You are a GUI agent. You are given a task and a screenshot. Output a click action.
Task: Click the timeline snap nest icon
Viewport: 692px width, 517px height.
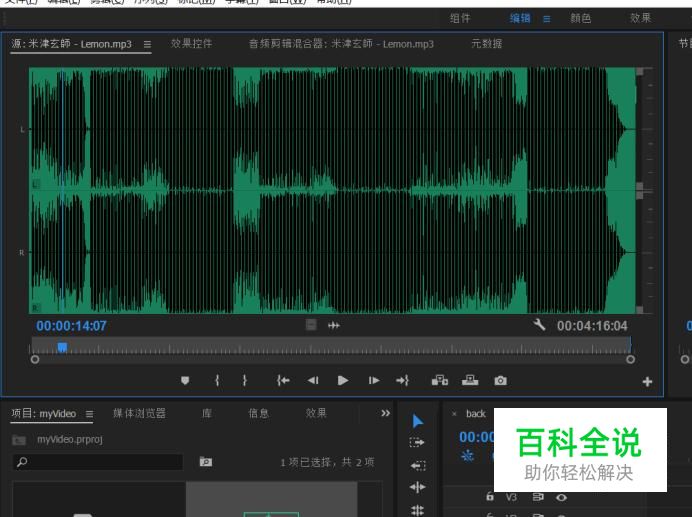pyautogui.click(x=467, y=456)
